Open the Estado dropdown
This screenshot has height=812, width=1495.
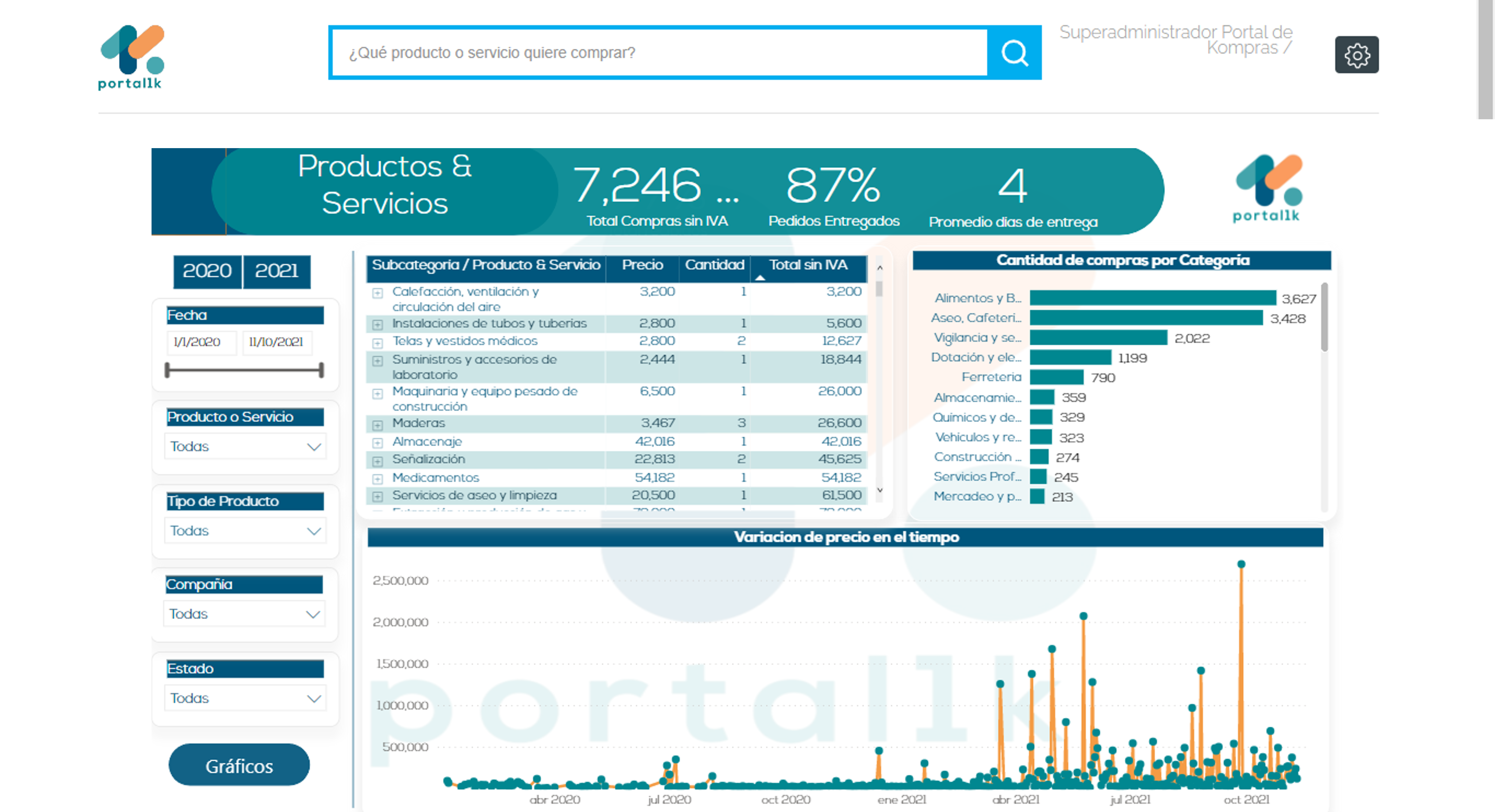point(245,698)
